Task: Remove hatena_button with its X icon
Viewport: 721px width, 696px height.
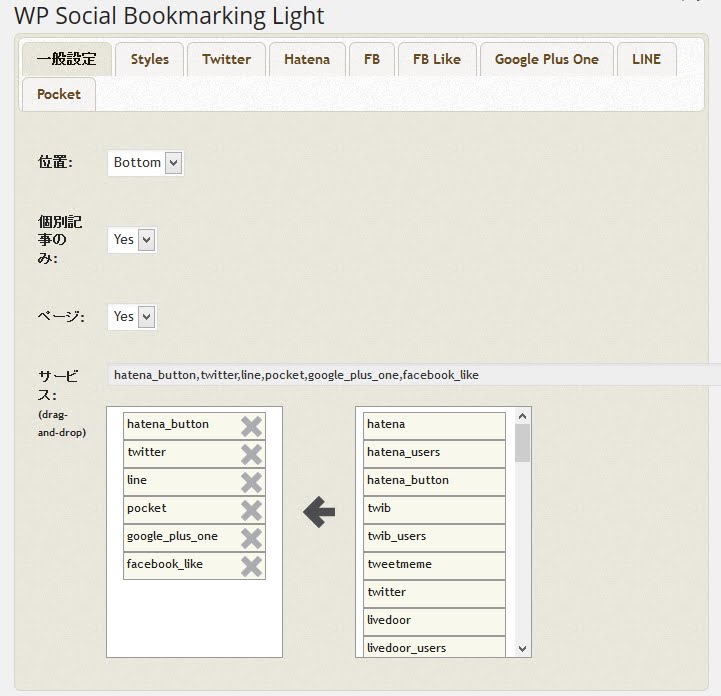Action: (x=251, y=426)
